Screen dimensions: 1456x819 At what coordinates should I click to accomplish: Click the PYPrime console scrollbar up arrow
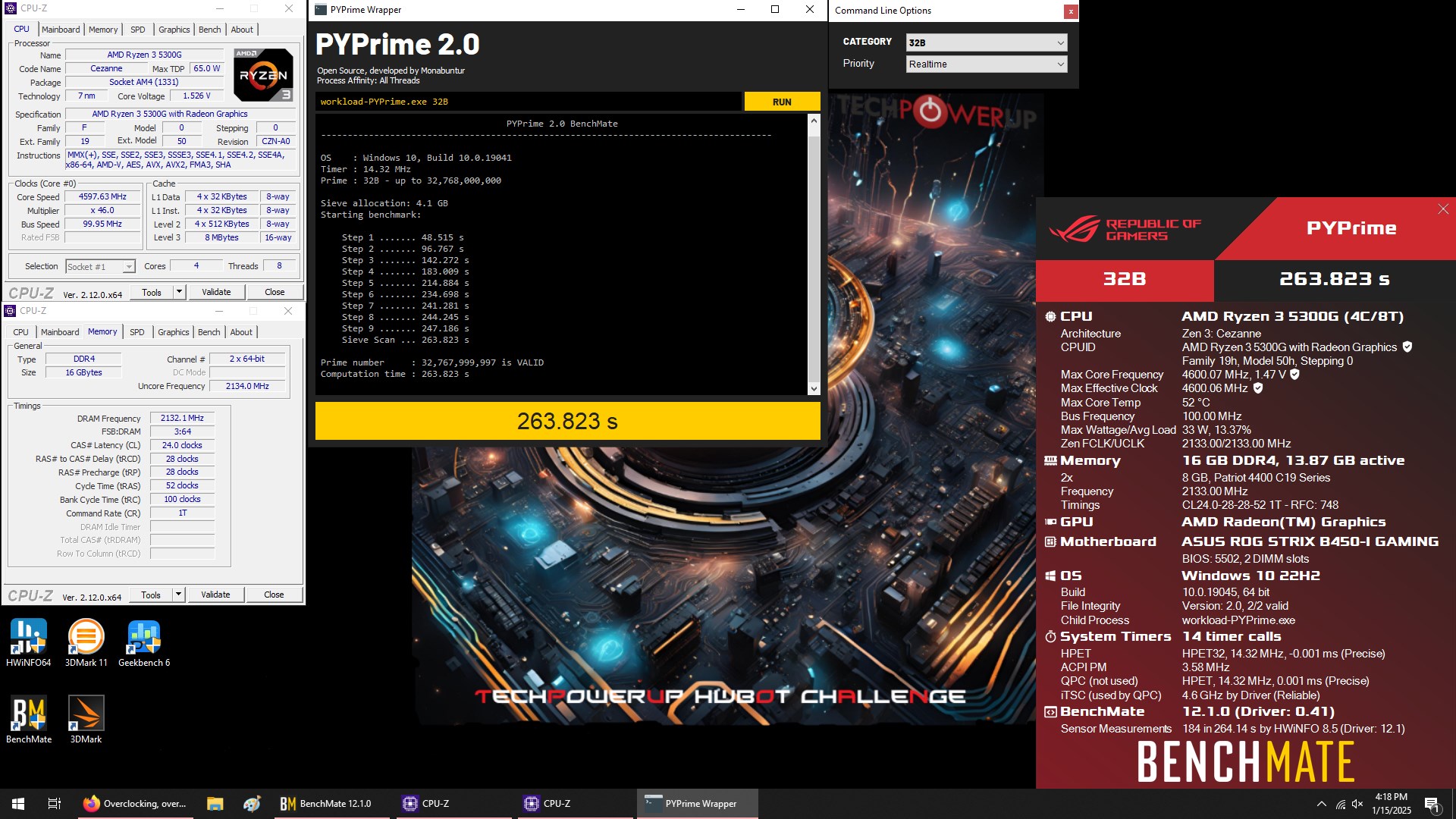tap(814, 121)
